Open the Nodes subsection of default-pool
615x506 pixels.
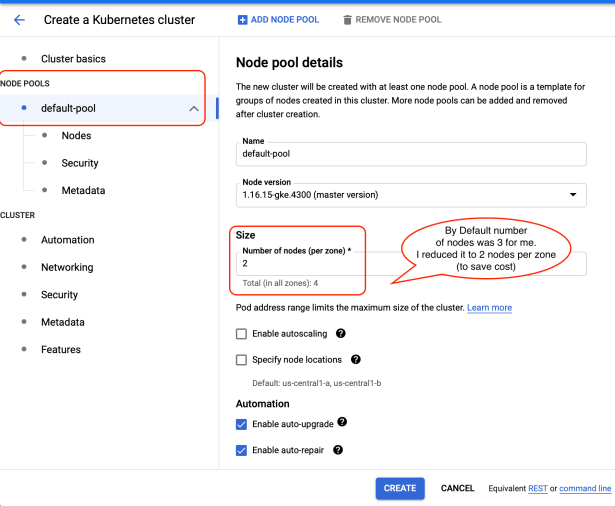76,136
